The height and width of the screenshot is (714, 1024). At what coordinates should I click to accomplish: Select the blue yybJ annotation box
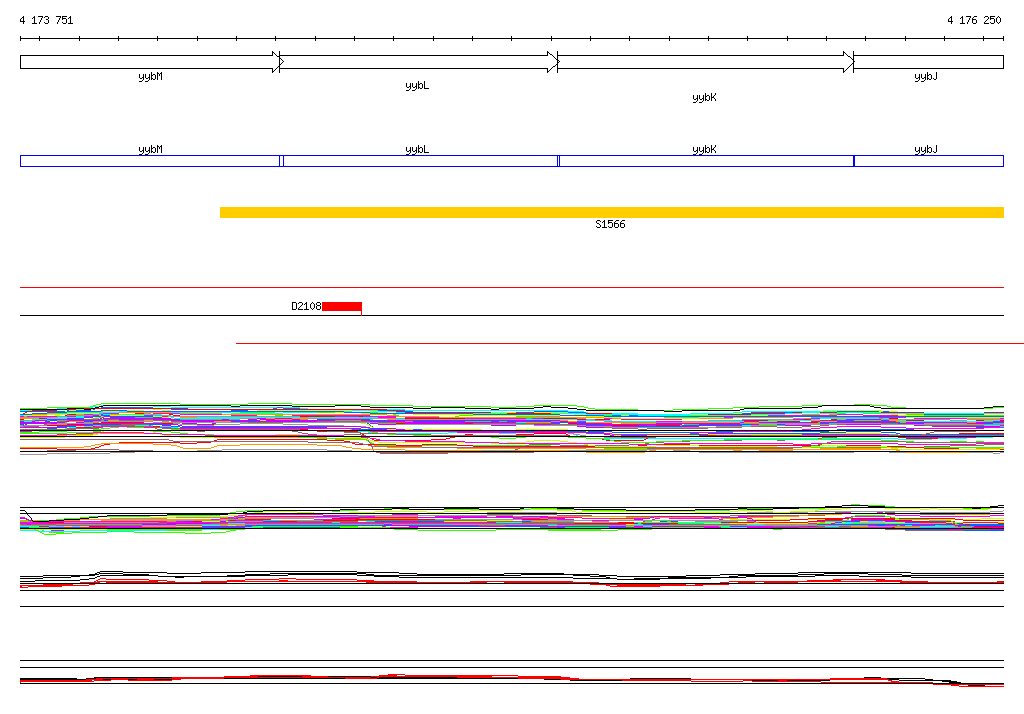click(x=929, y=161)
